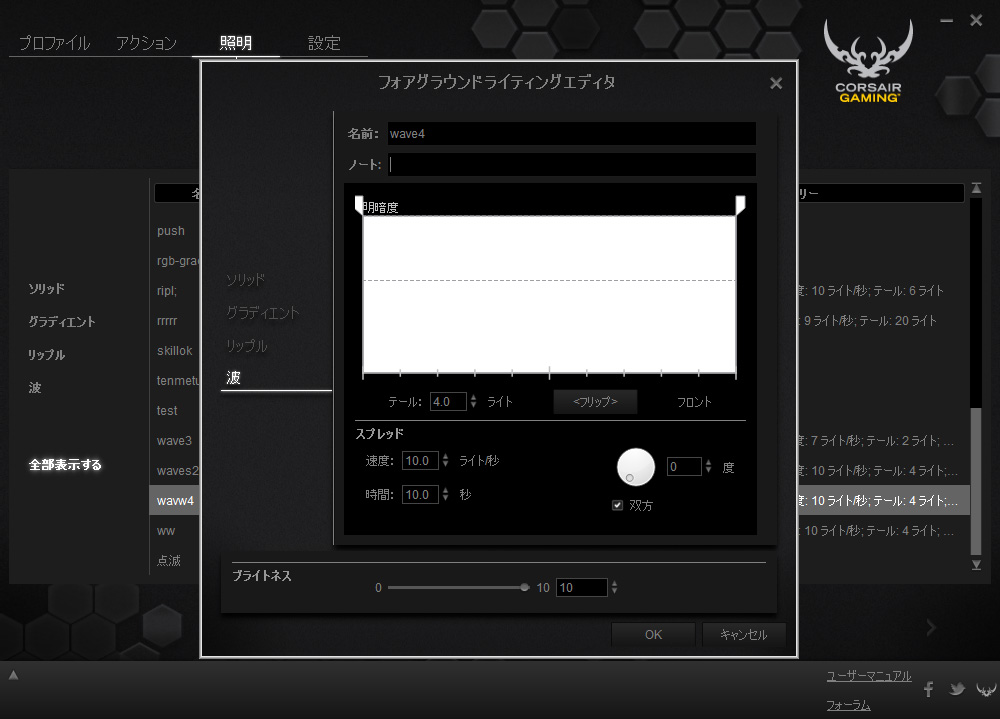
Task: Increase the テール value with stepper
Action: pos(474,398)
